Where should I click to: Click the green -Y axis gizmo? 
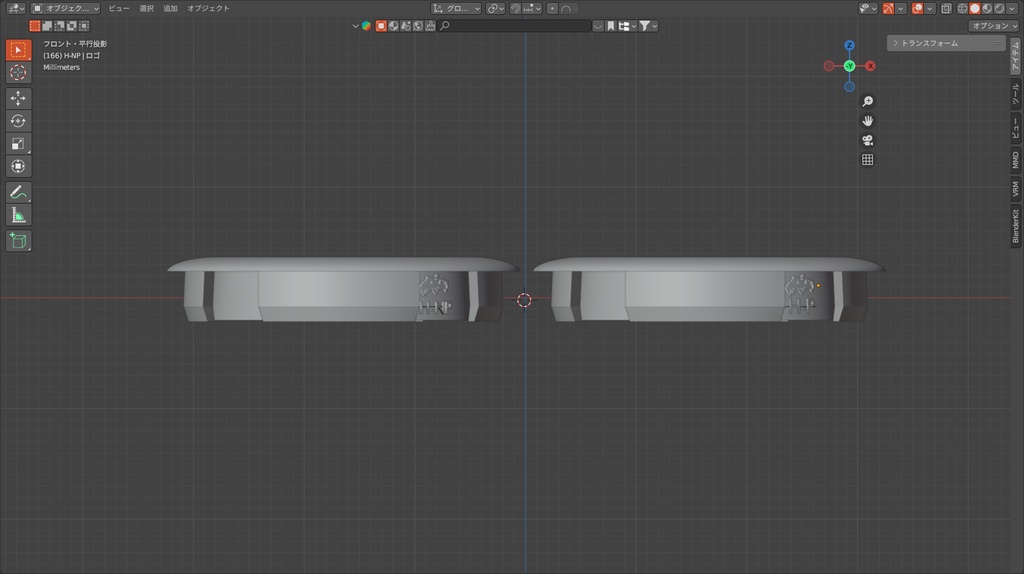(x=849, y=66)
